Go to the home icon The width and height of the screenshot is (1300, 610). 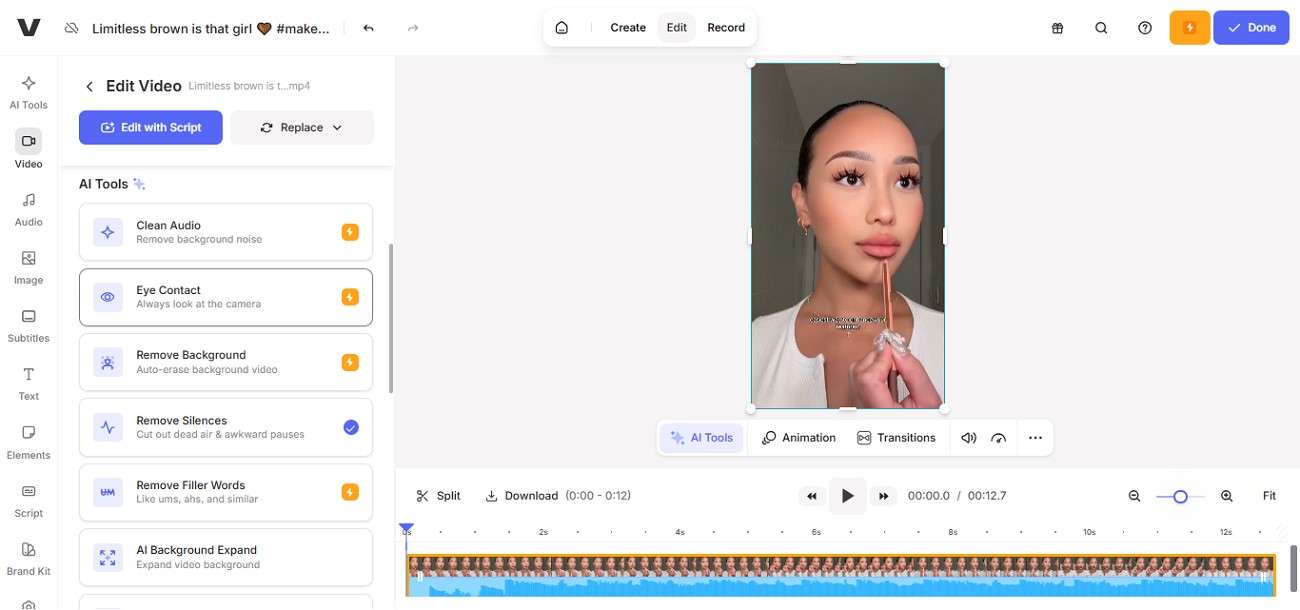point(562,28)
